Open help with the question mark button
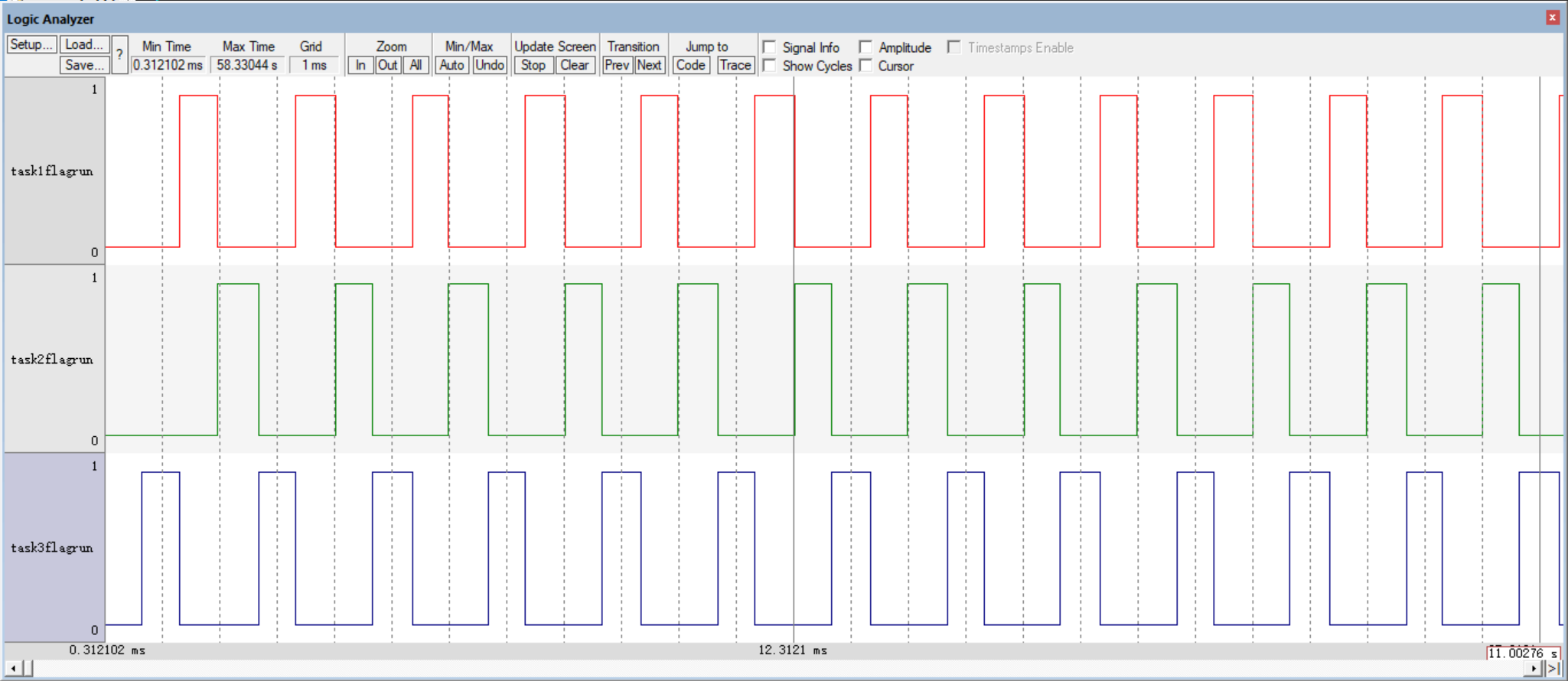Image resolution: width=1568 pixels, height=681 pixels. tap(119, 54)
